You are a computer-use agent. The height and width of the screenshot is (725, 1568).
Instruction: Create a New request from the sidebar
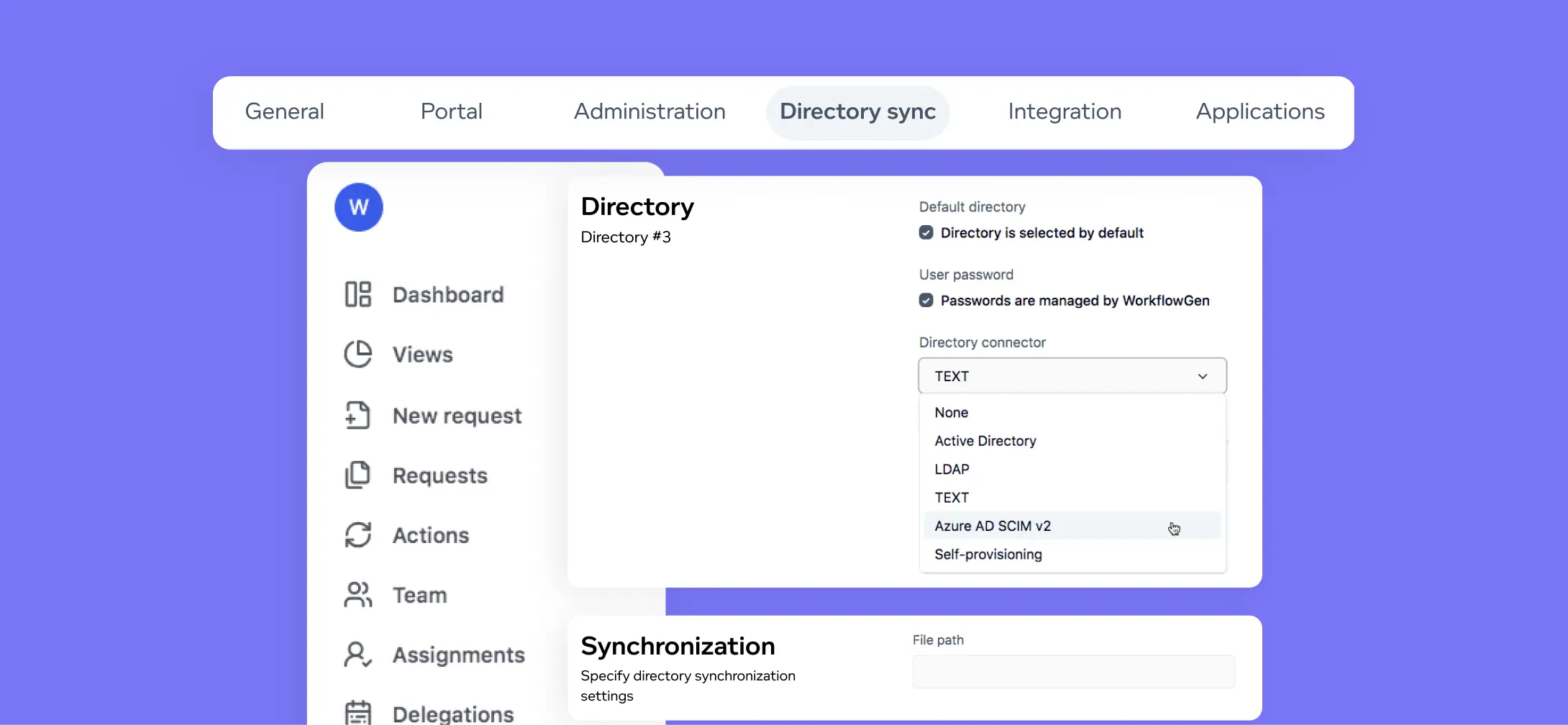pos(457,415)
